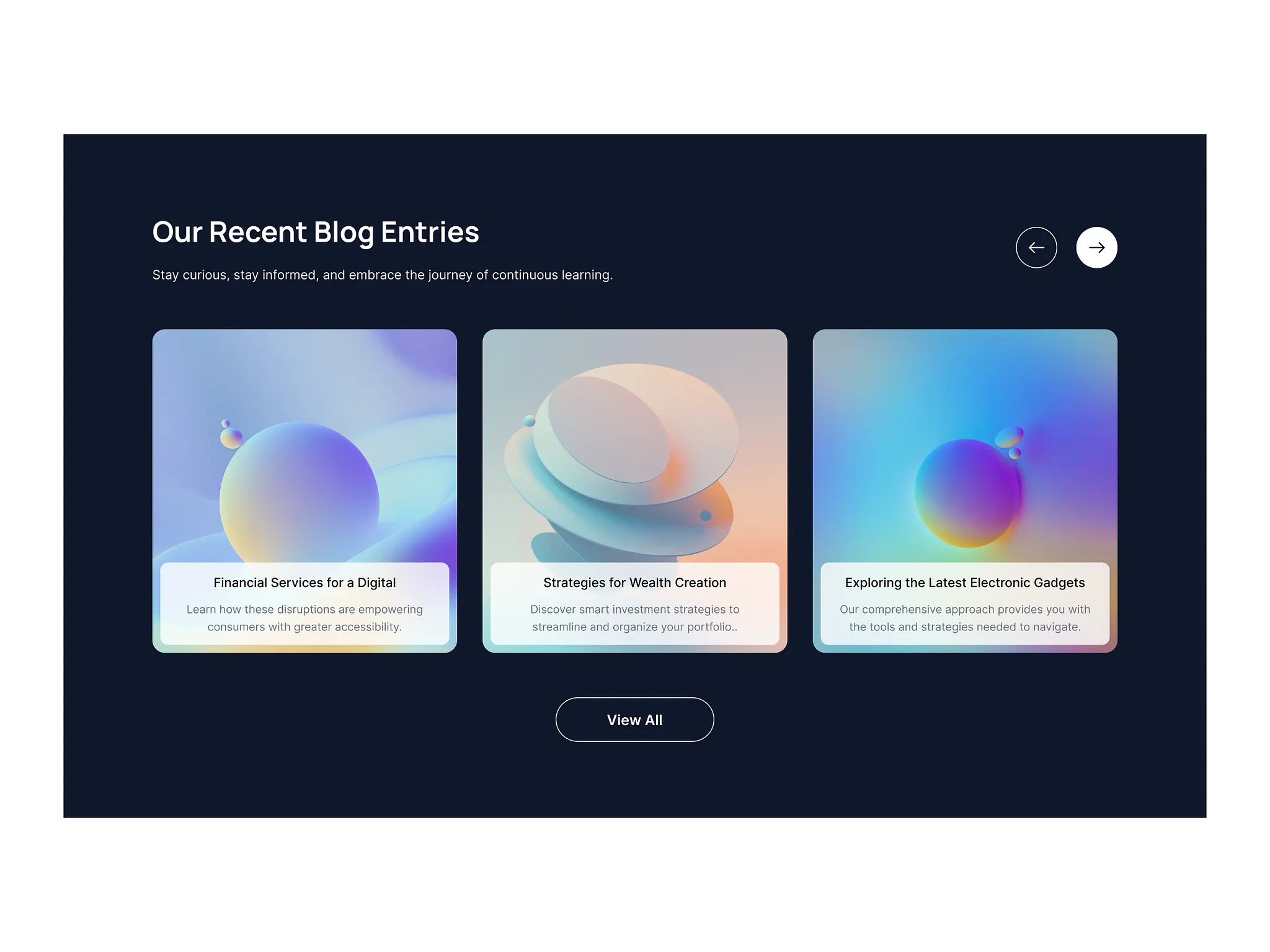Image resolution: width=1270 pixels, height=952 pixels.
Task: Click the next right-arrow carousel button
Action: click(1096, 247)
